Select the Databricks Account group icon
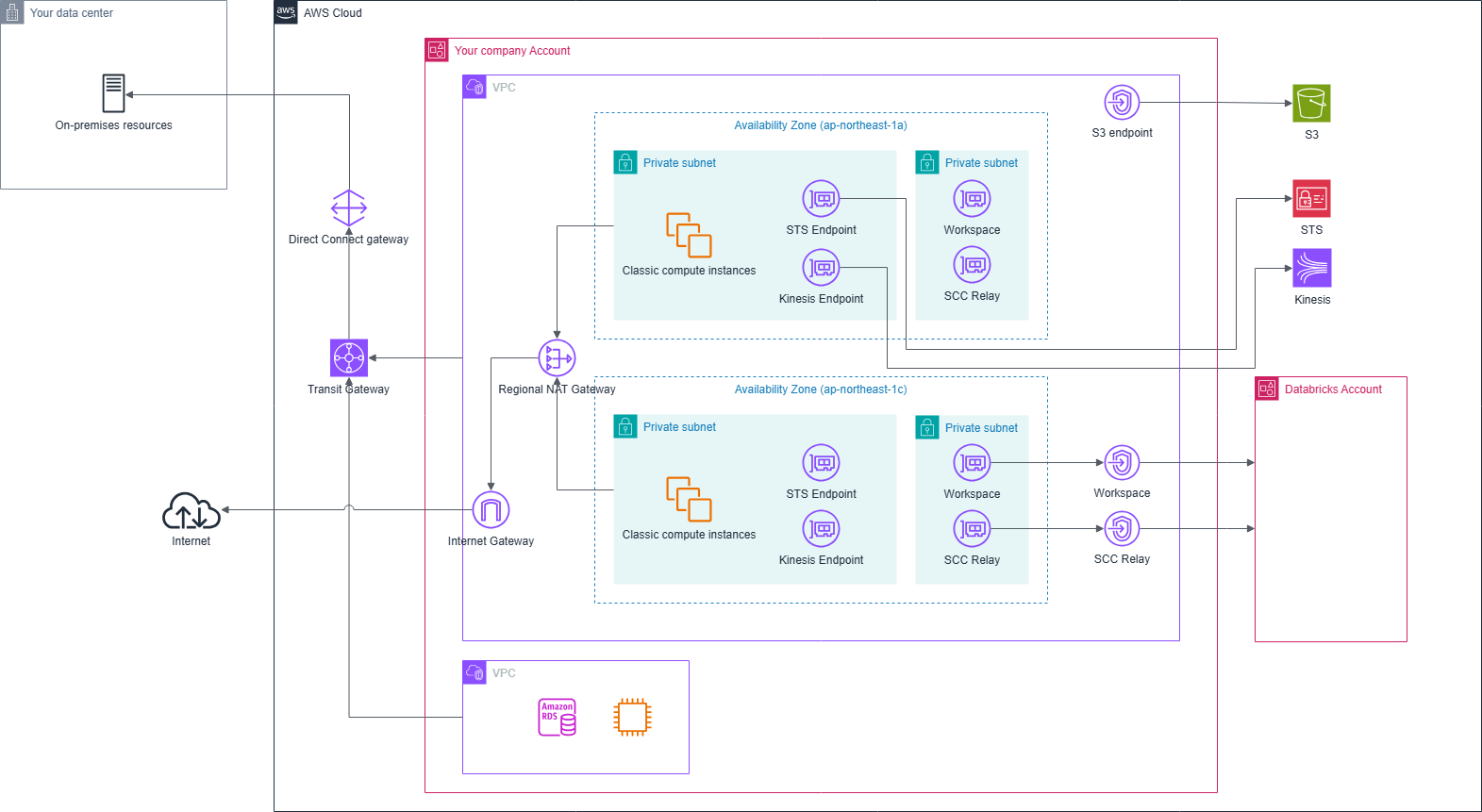The width and height of the screenshot is (1482, 812). 1267,389
